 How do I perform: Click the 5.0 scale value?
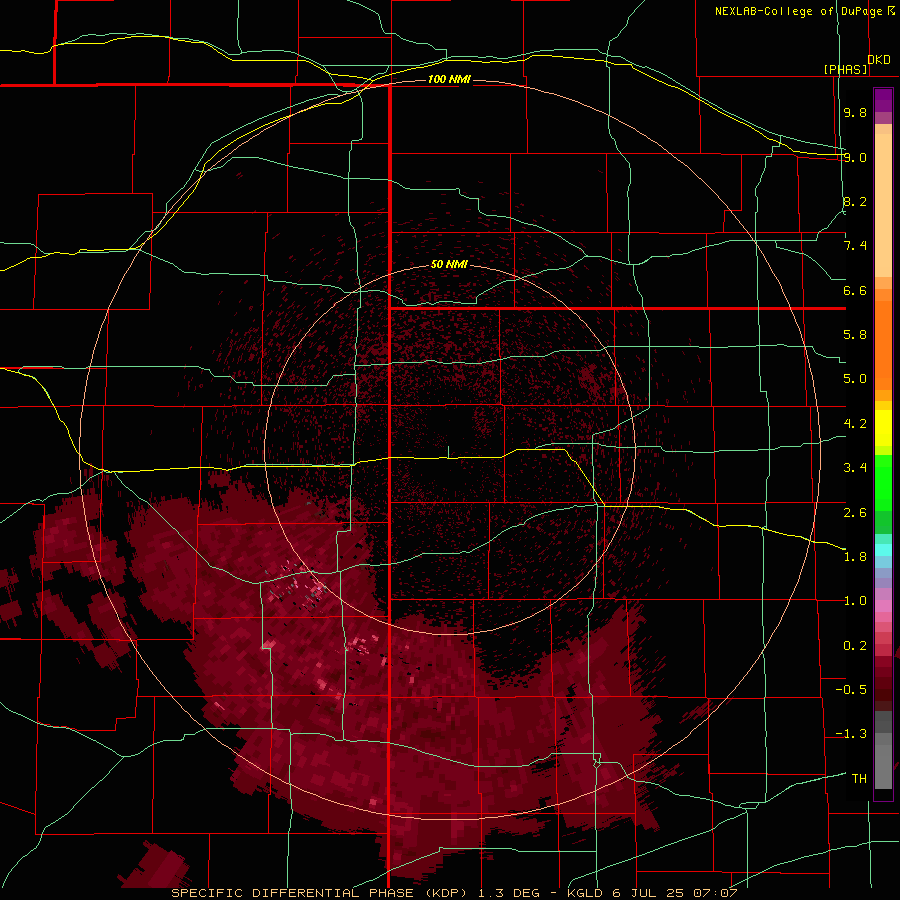[x=855, y=379]
